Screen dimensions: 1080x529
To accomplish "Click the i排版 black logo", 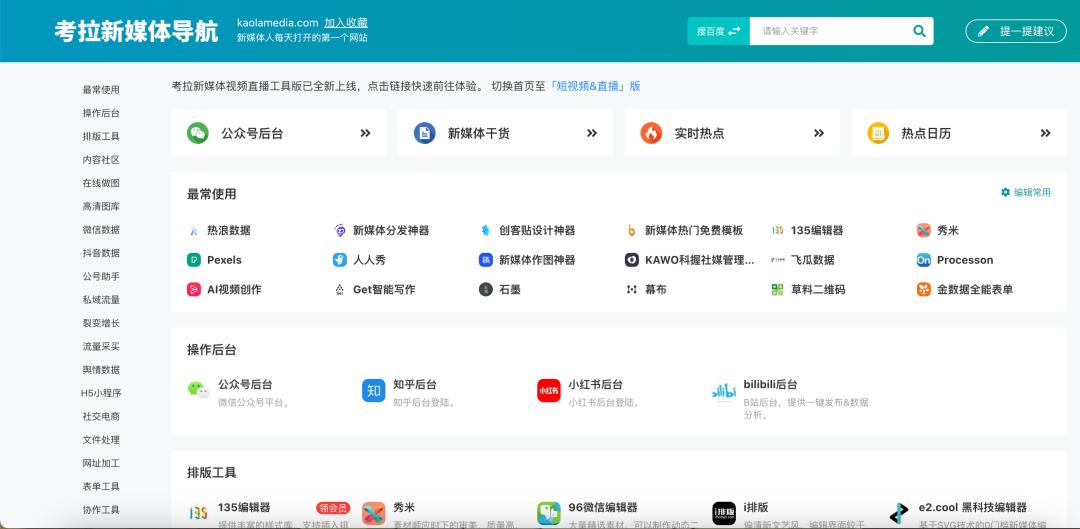I will point(724,513).
